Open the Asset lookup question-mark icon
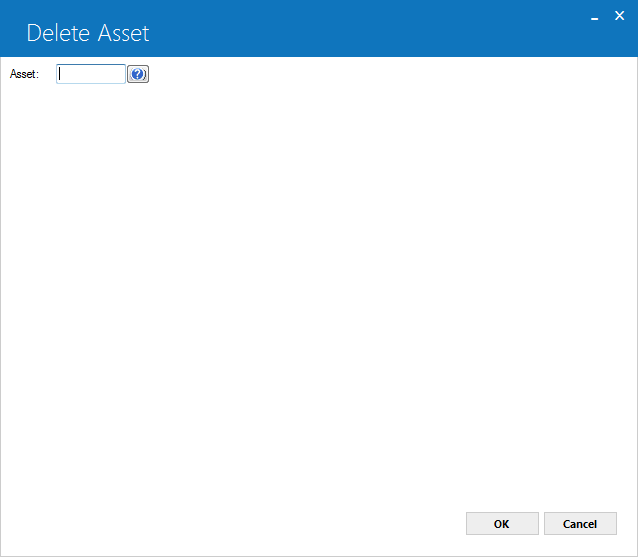The width and height of the screenshot is (638, 557). [138, 74]
